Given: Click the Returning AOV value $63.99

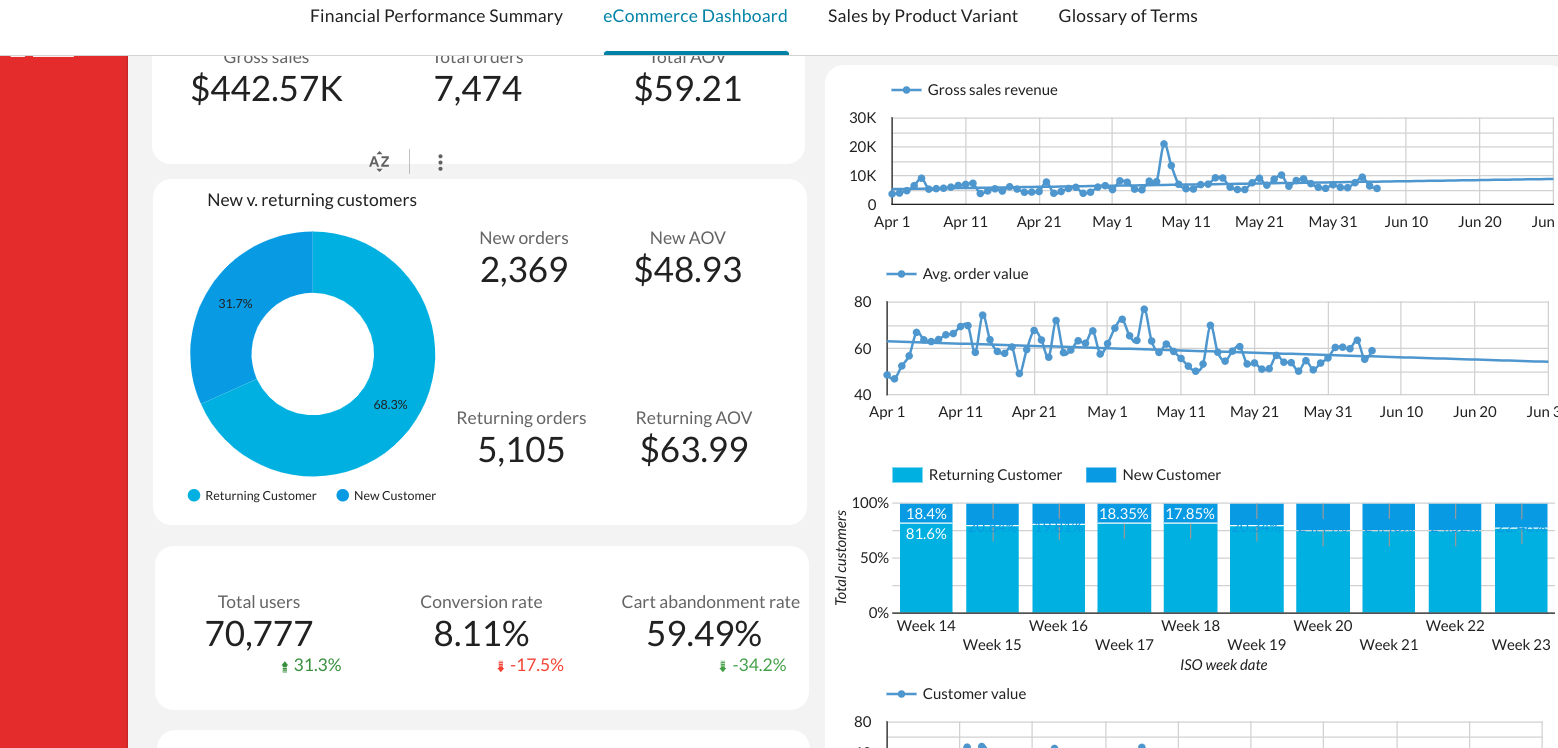Looking at the screenshot, I should tap(694, 450).
